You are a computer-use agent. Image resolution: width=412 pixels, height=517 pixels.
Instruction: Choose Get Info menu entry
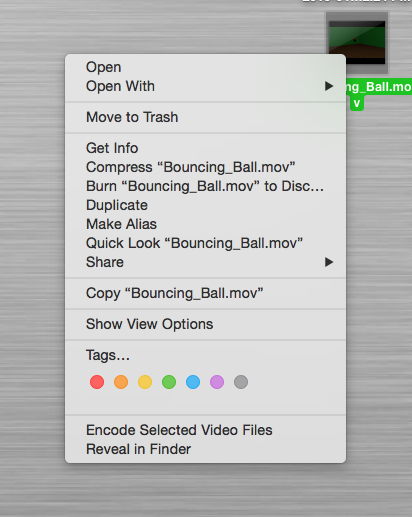coord(205,148)
